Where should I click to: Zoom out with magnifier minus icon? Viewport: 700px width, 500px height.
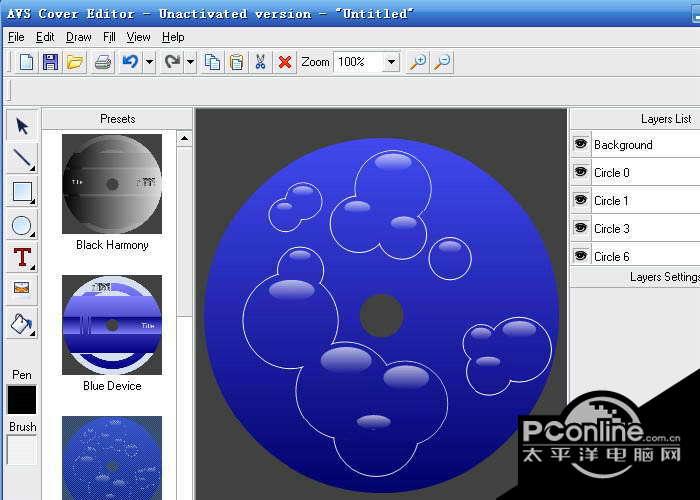coord(442,62)
